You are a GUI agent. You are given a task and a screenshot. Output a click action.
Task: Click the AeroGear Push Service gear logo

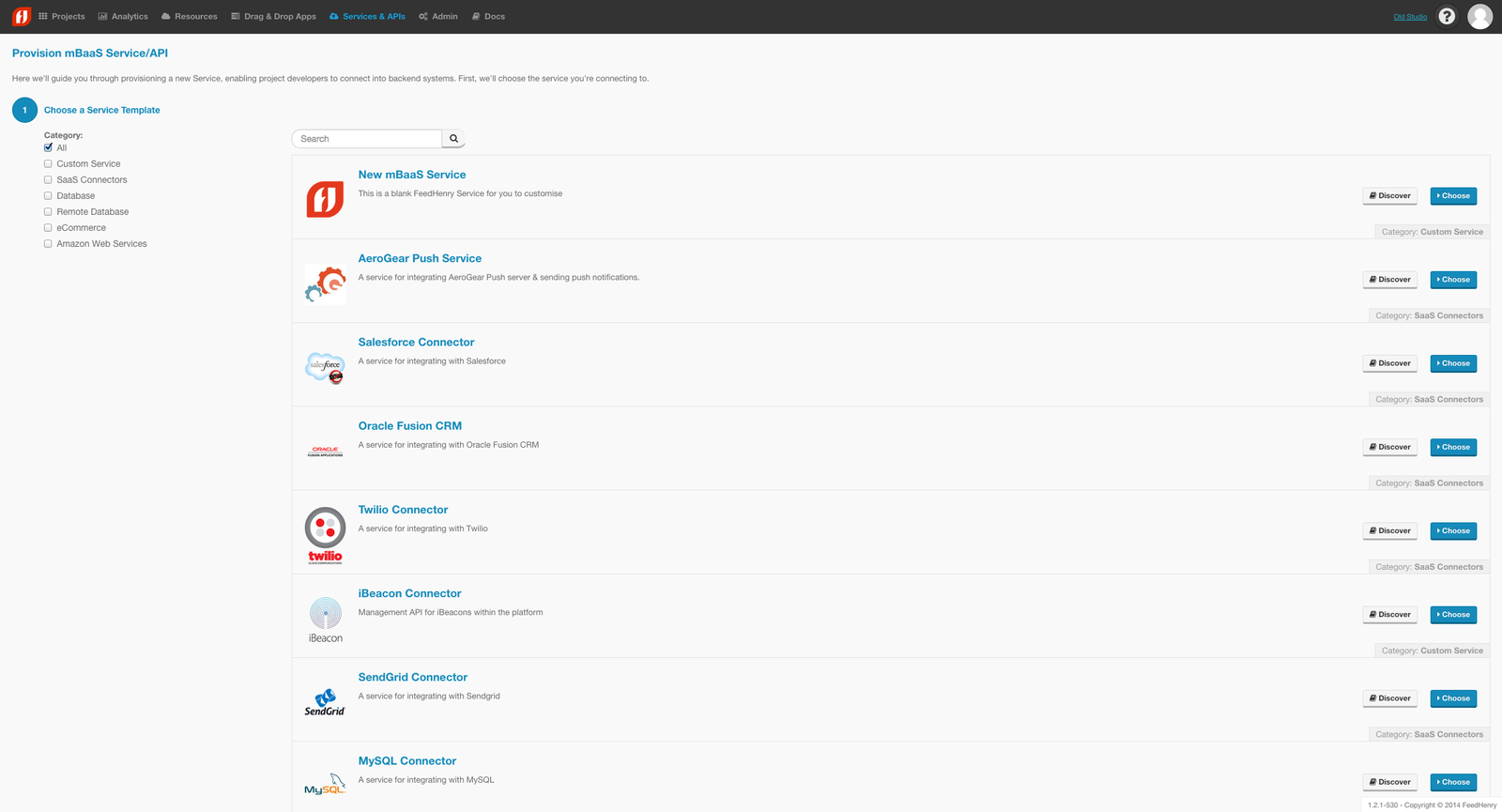tap(325, 284)
